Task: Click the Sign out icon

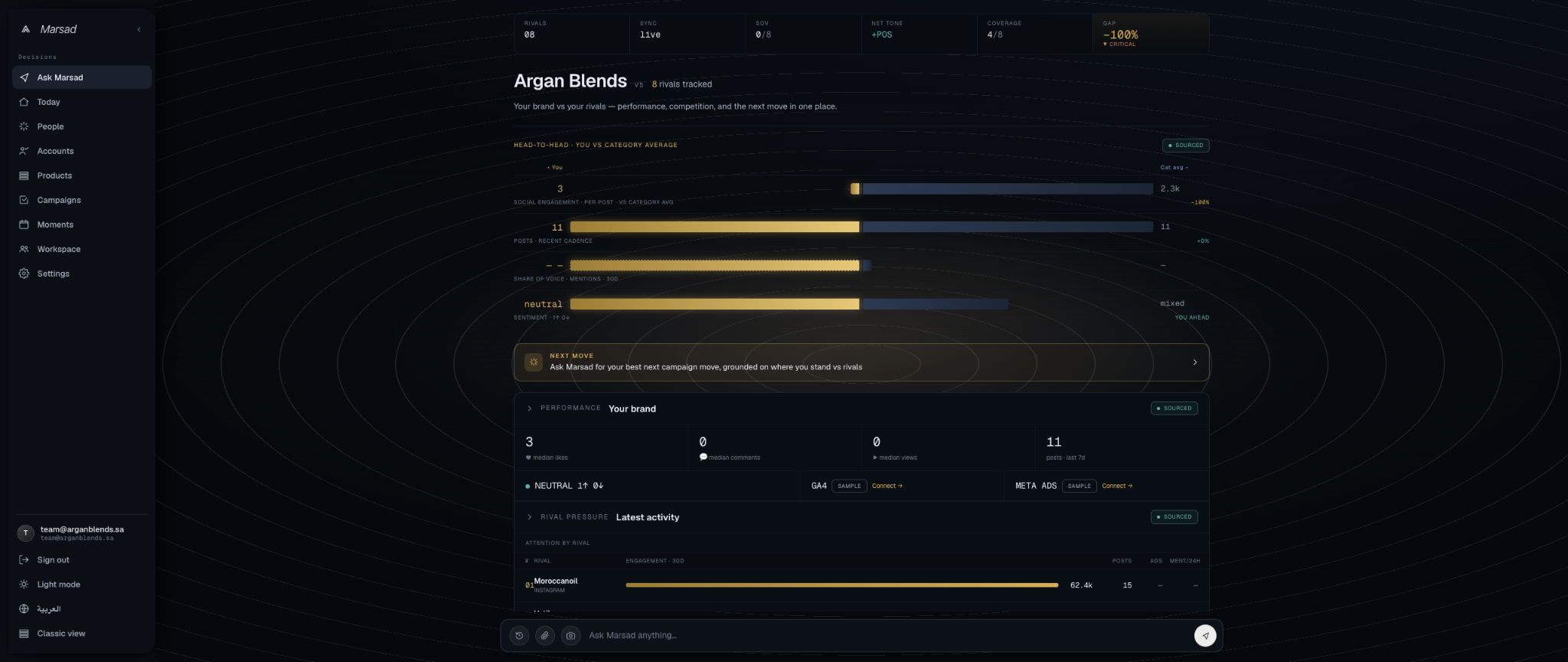Action: click(x=24, y=560)
